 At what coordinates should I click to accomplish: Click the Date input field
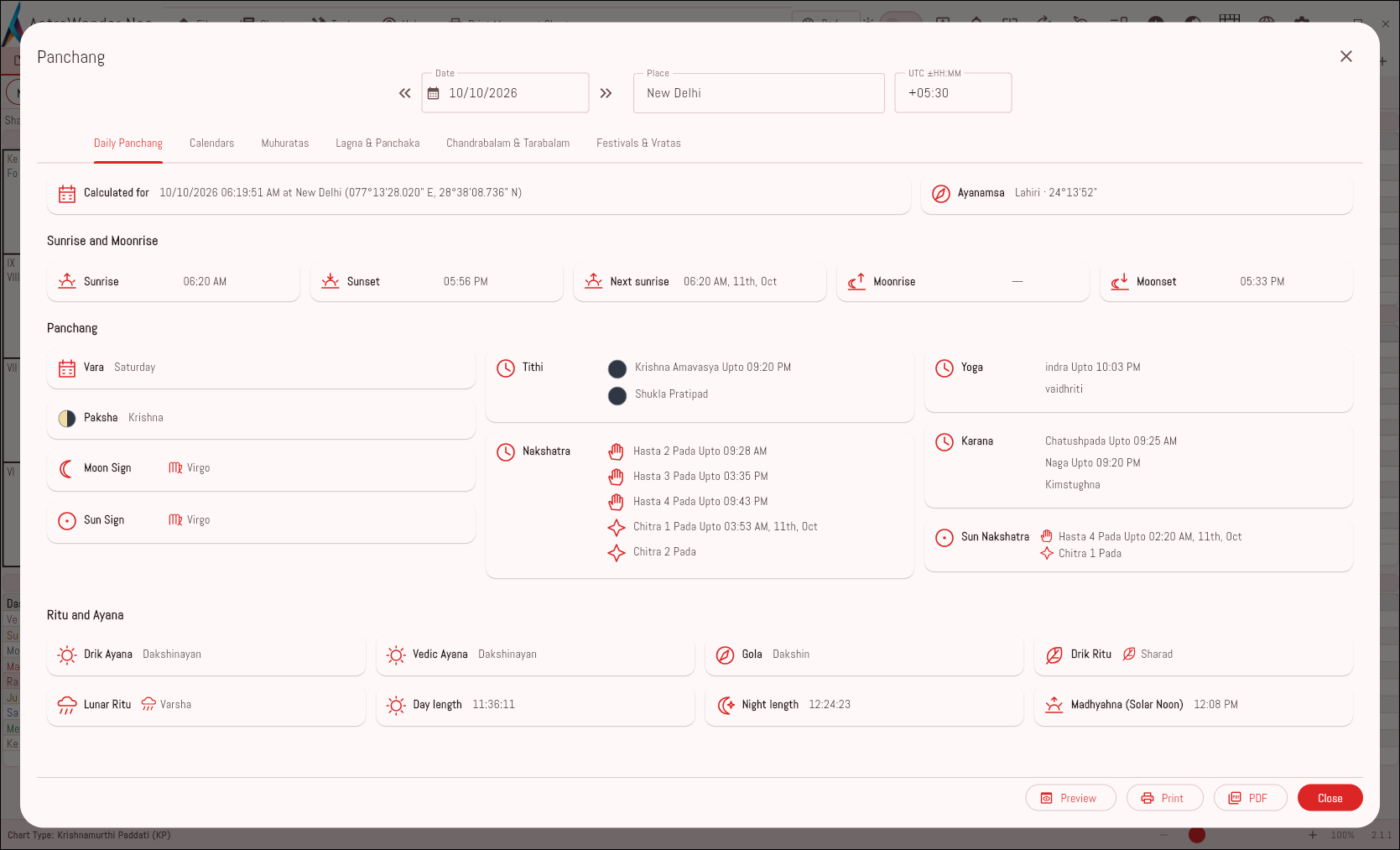point(505,93)
